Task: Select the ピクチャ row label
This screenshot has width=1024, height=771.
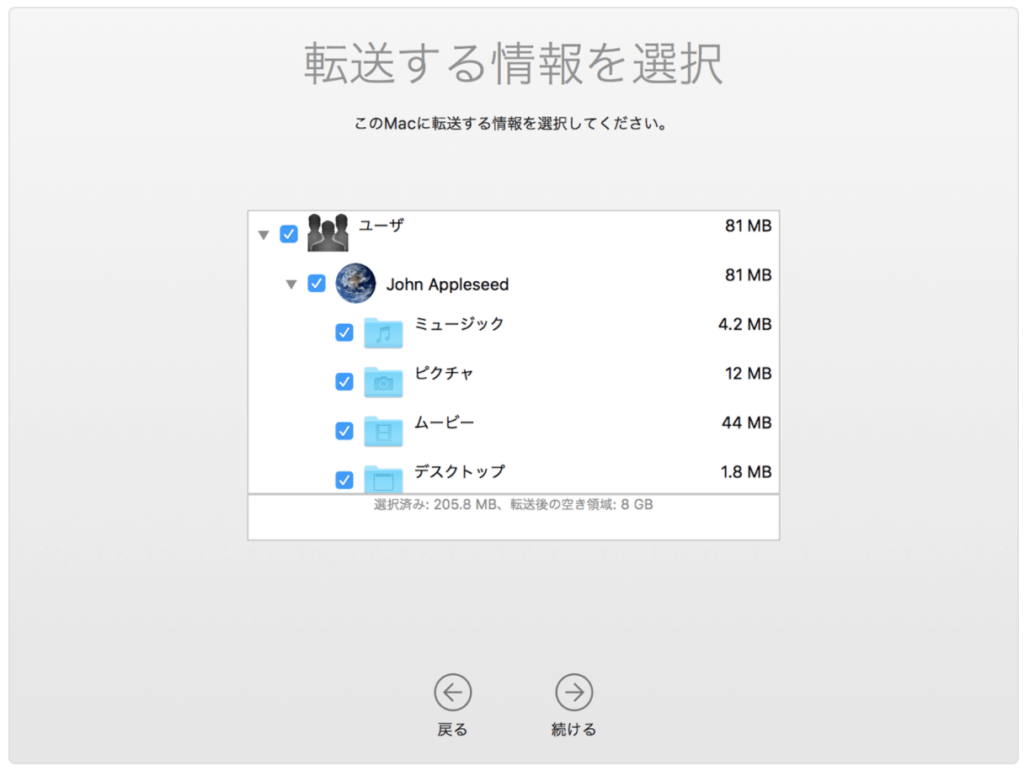Action: 444,373
